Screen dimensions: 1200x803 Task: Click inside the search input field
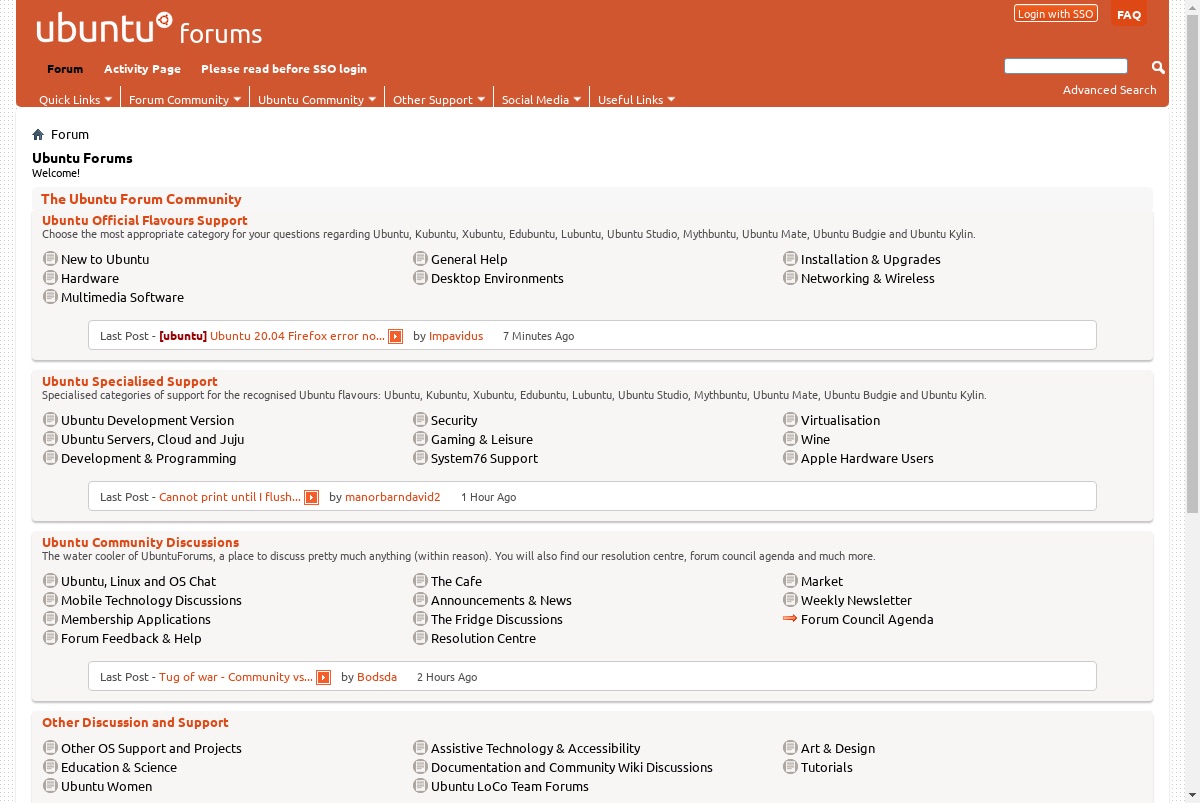1066,66
